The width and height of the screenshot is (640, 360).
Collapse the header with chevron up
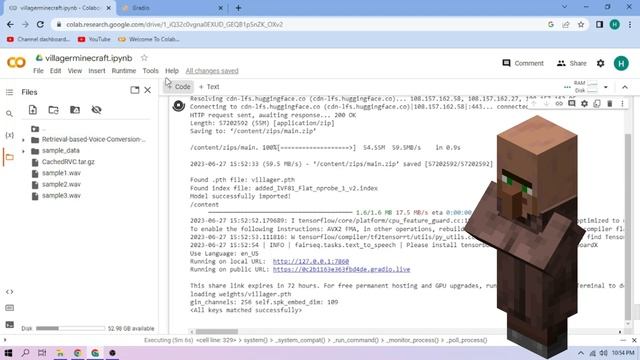[624, 87]
